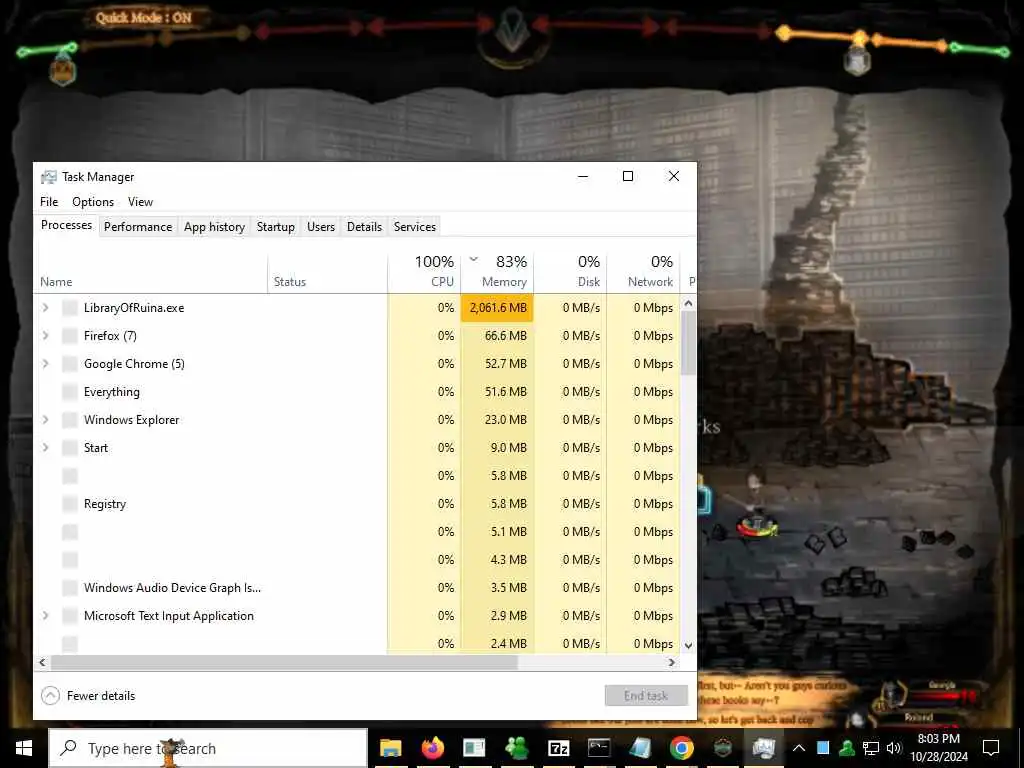Click the Firefox (7) process icon
The height and width of the screenshot is (768, 1024).
pos(70,336)
